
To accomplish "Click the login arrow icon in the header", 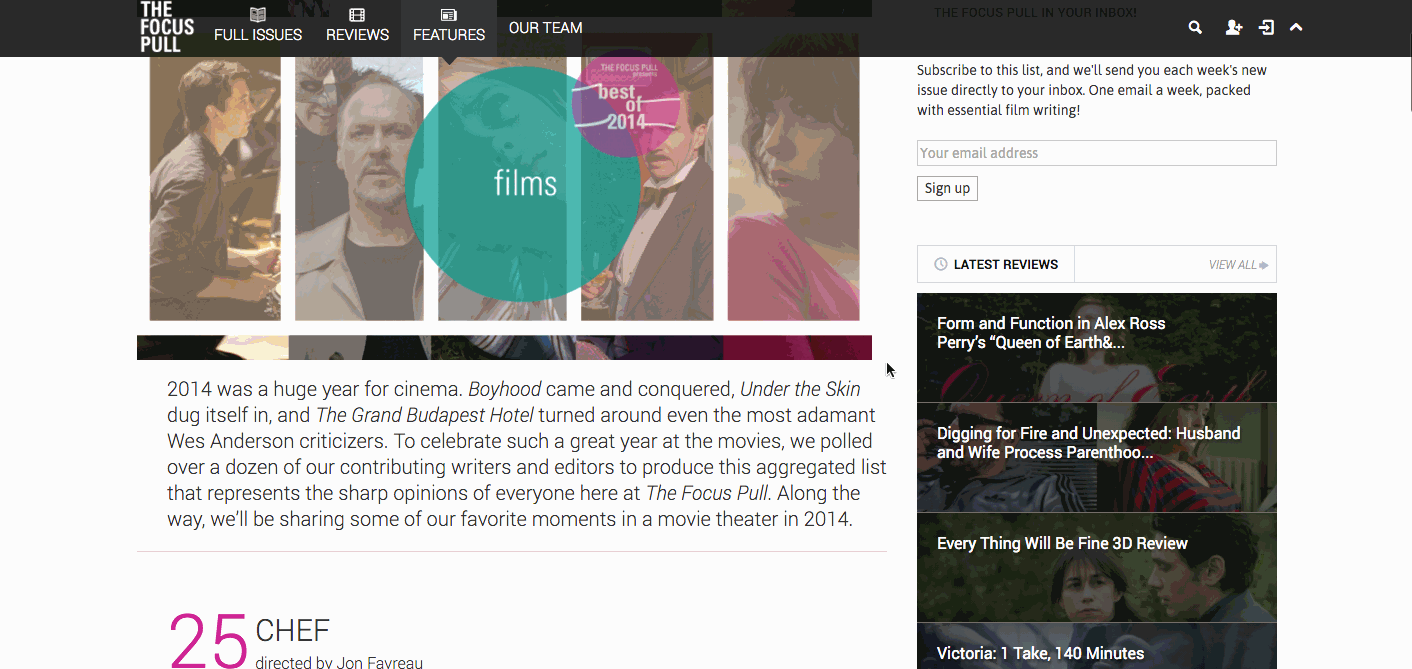I will click(x=1266, y=28).
